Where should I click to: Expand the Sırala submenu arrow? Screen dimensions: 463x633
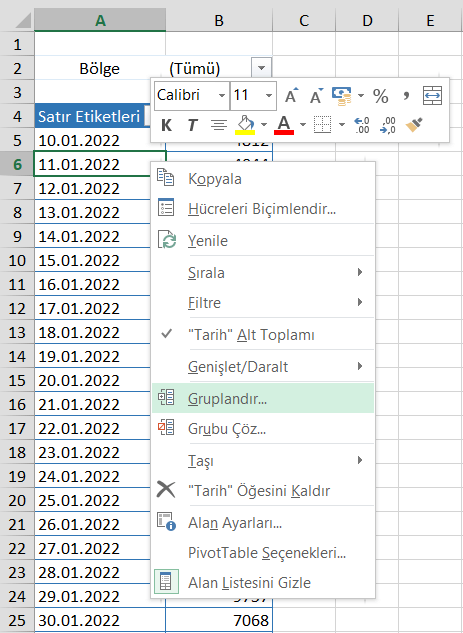360,272
